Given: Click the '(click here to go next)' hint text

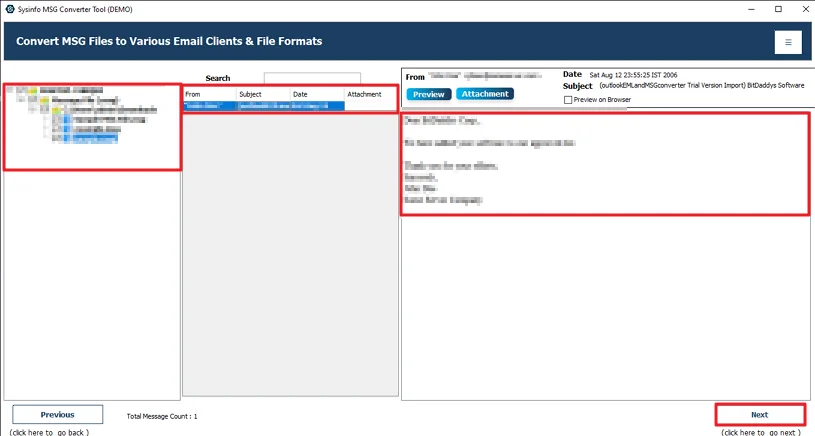Looking at the screenshot, I should (761, 432).
